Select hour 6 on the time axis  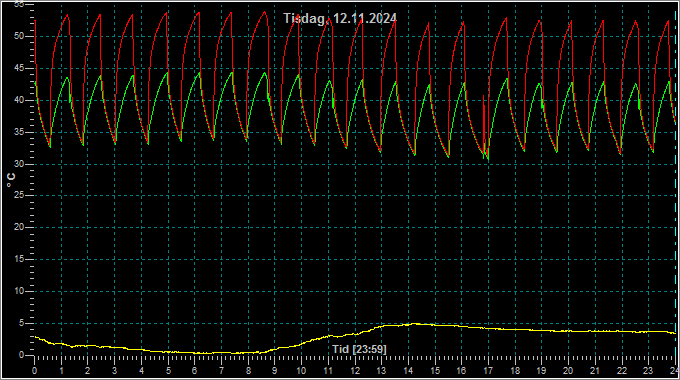tap(195, 371)
